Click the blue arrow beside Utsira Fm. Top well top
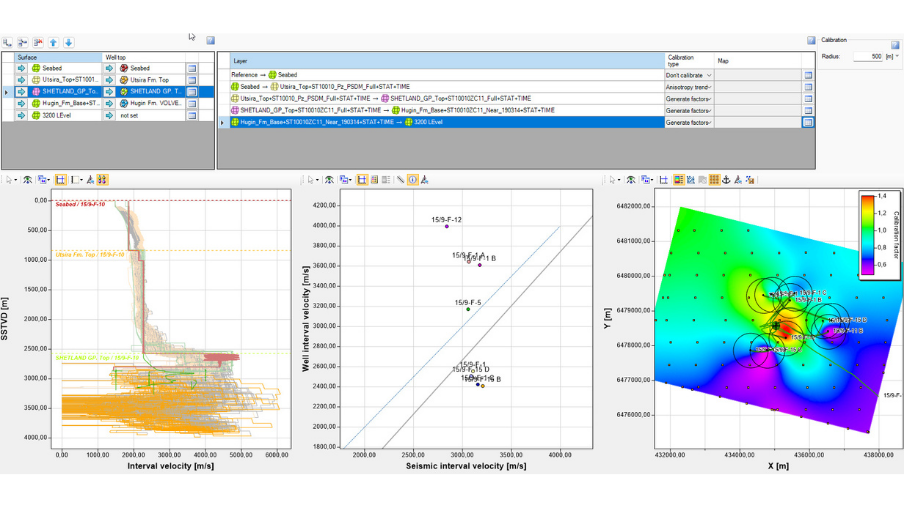This screenshot has height=508, width=904. point(109,79)
